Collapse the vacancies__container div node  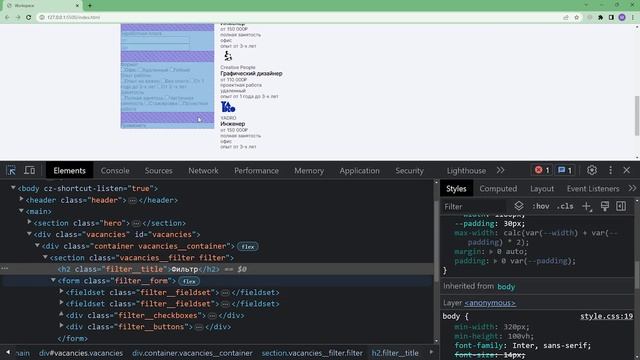(x=37, y=245)
